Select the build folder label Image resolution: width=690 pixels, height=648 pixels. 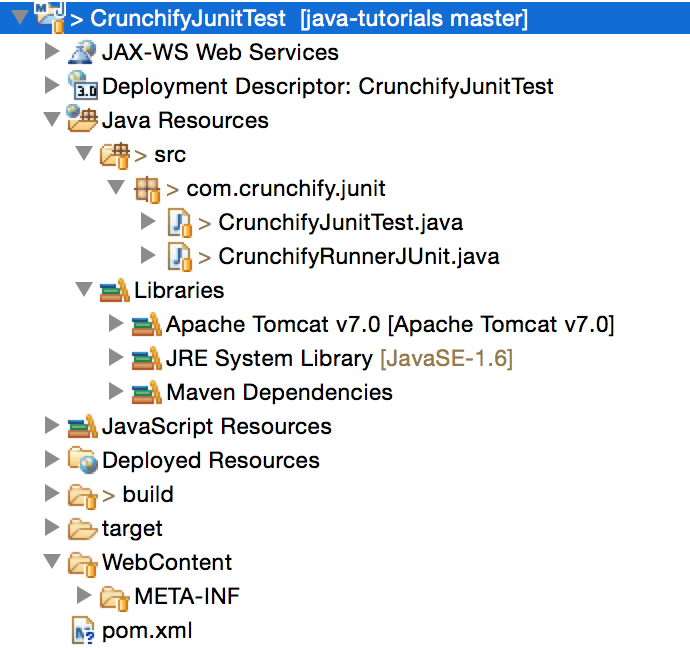pos(148,494)
